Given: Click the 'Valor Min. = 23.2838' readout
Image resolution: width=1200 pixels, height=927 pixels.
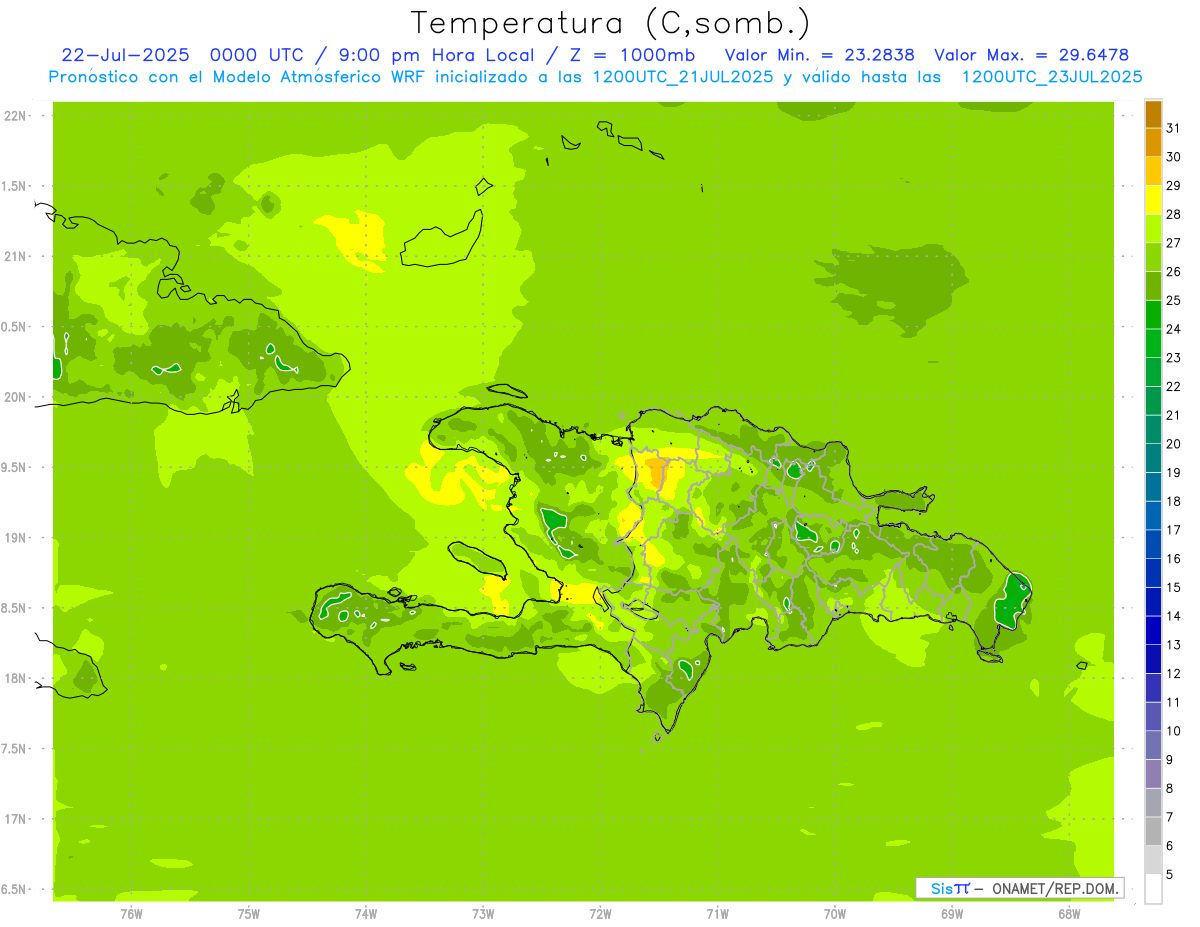Looking at the screenshot, I should 819,55.
